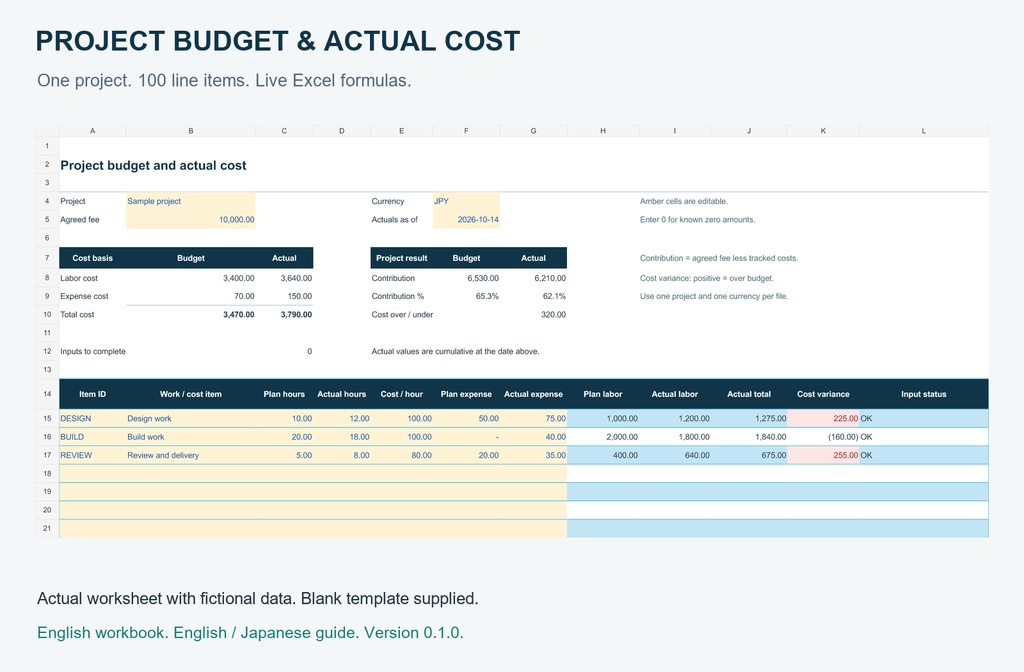Image resolution: width=1024 pixels, height=672 pixels.
Task: Click the "Input status" table header
Action: (x=923, y=394)
